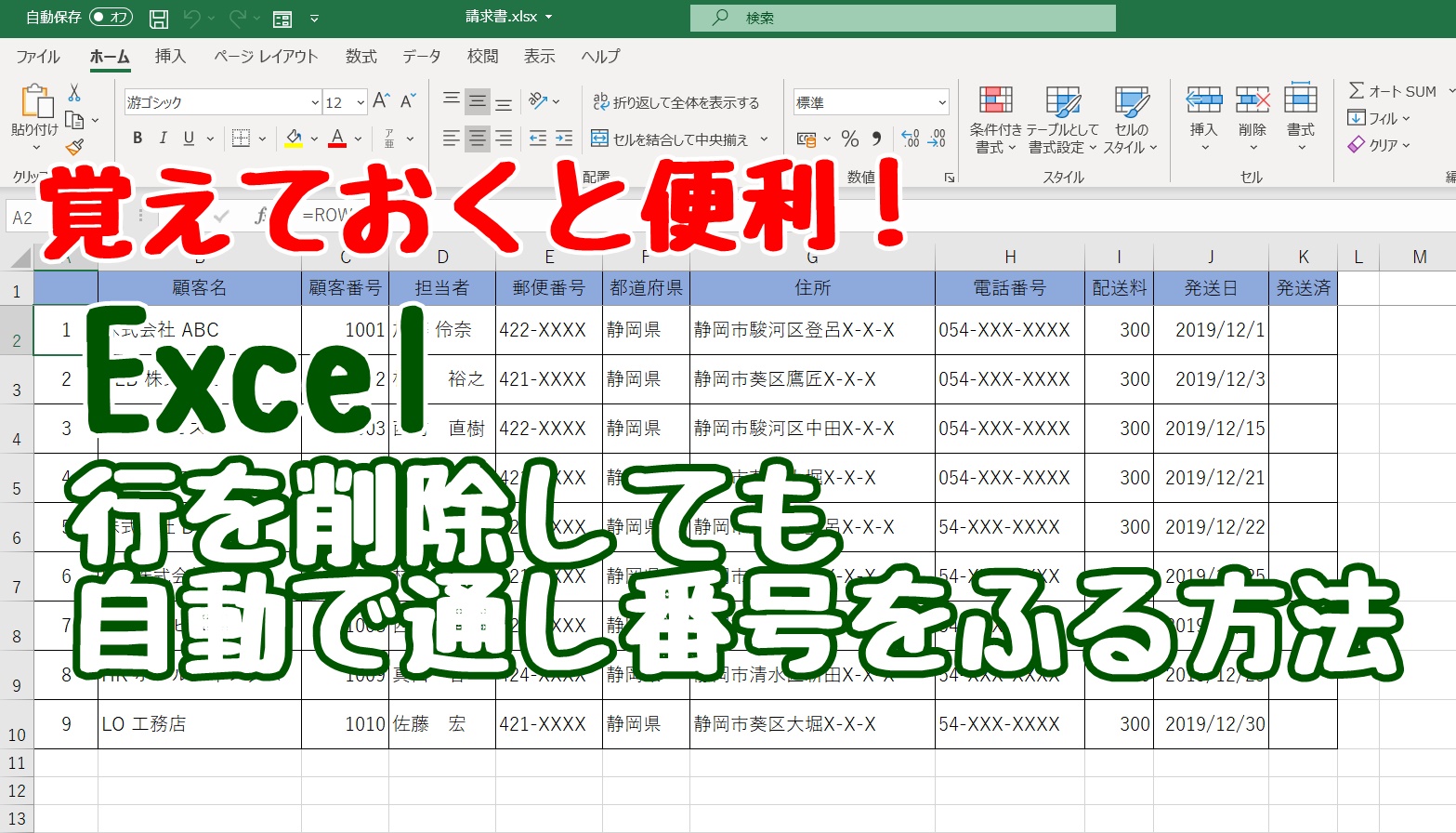Click オート SUM button
This screenshot has width=1456, height=833.
[x=1392, y=91]
